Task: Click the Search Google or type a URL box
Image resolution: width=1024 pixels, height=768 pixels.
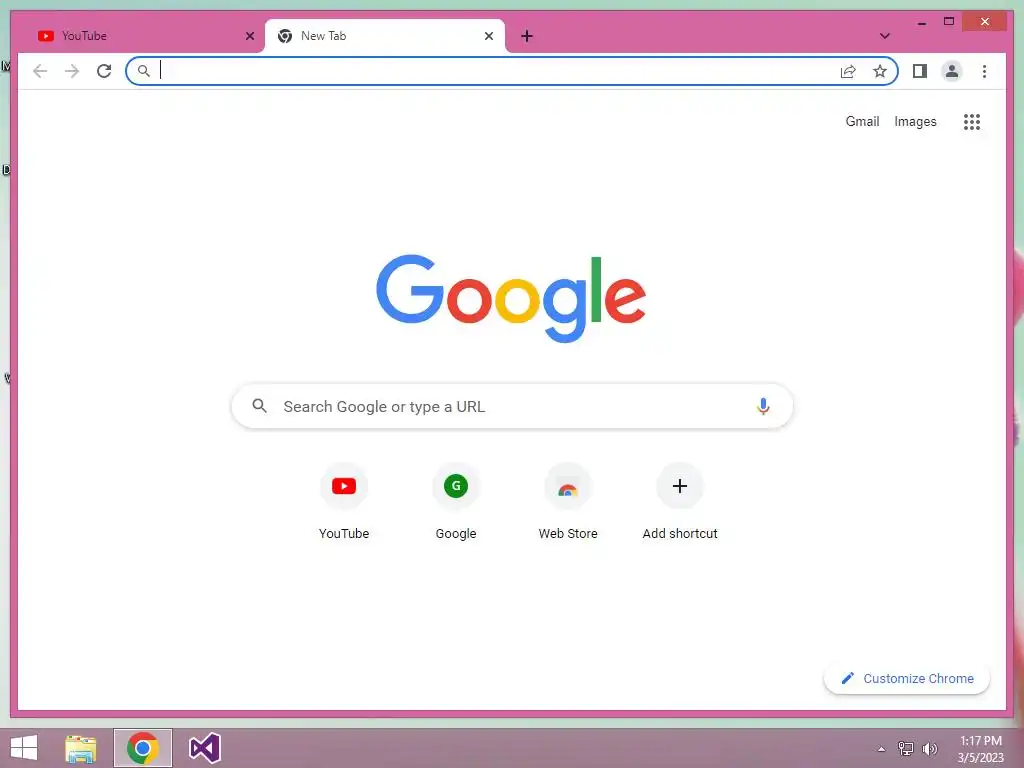Action: 512,406
